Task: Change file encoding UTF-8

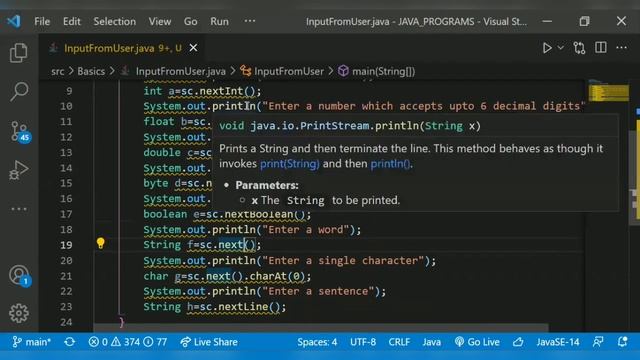Action: [x=363, y=342]
